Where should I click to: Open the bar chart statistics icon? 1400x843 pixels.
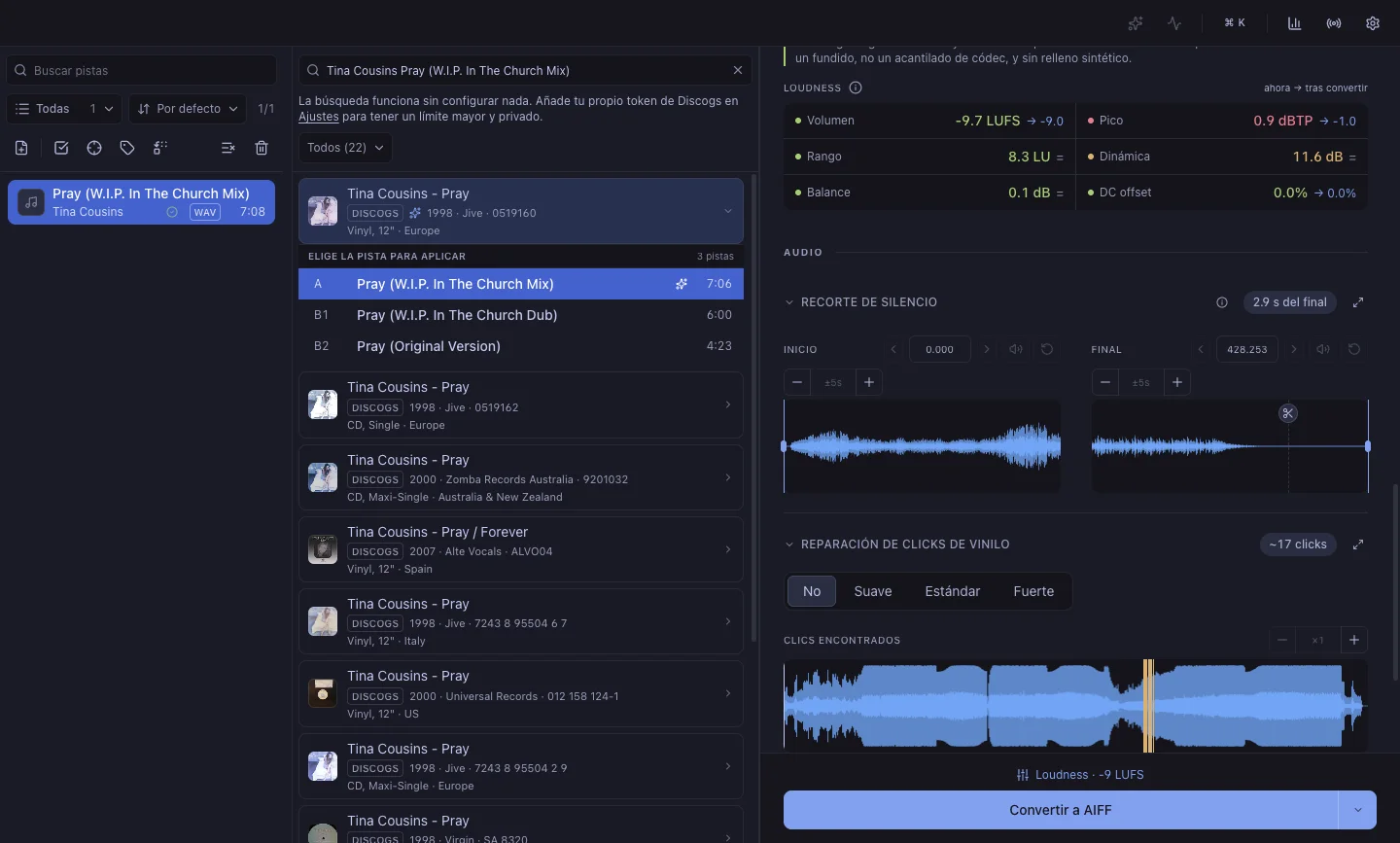(x=1295, y=23)
